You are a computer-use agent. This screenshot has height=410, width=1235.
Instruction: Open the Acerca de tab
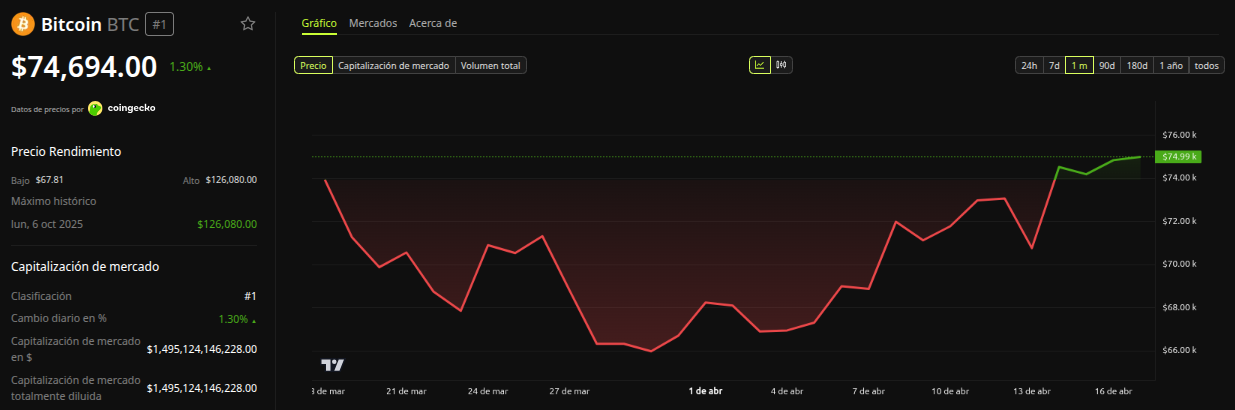(433, 23)
